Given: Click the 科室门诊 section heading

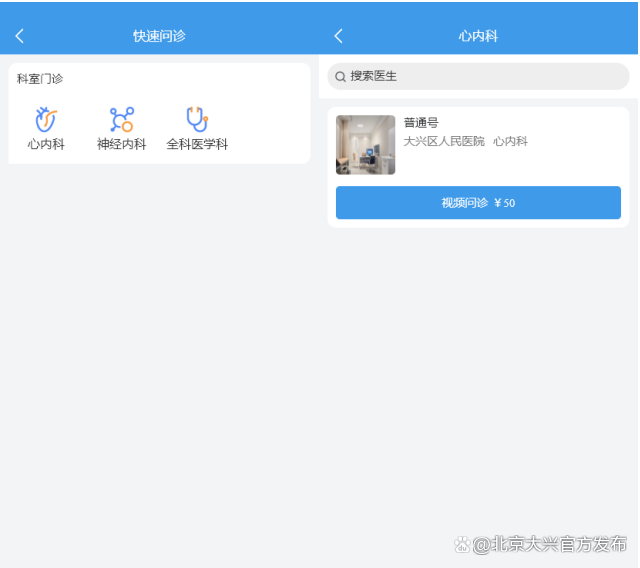Looking at the screenshot, I should (40, 78).
